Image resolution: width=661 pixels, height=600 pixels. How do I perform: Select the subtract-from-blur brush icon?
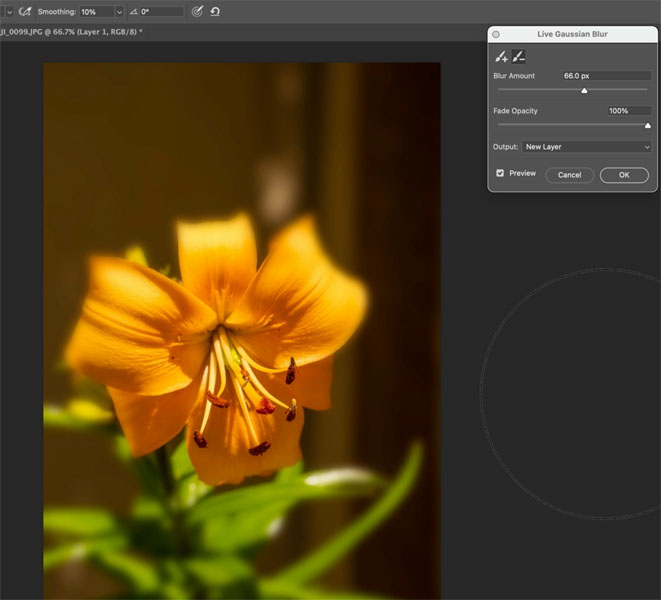(519, 57)
